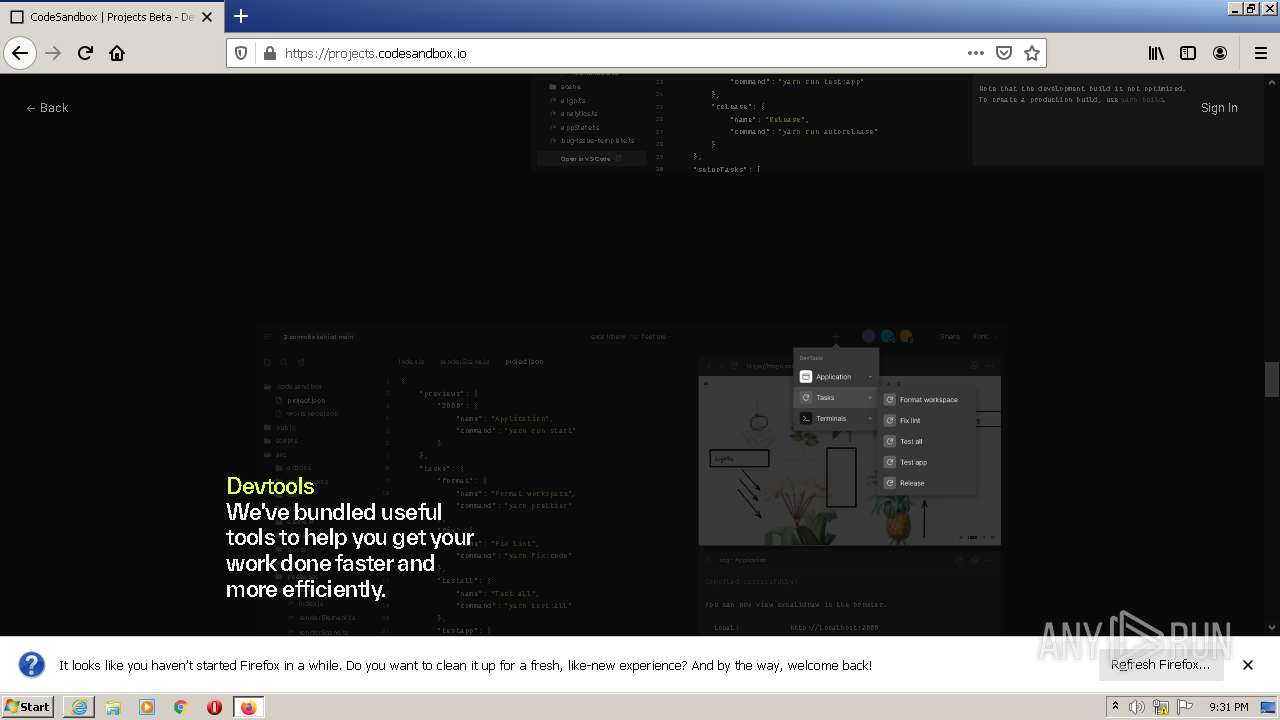
Task: Run the Test all task
Action: (x=928, y=442)
